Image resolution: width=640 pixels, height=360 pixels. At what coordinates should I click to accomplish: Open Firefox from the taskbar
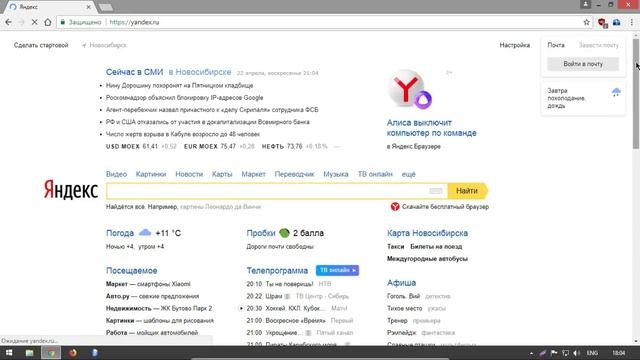tap(73, 353)
